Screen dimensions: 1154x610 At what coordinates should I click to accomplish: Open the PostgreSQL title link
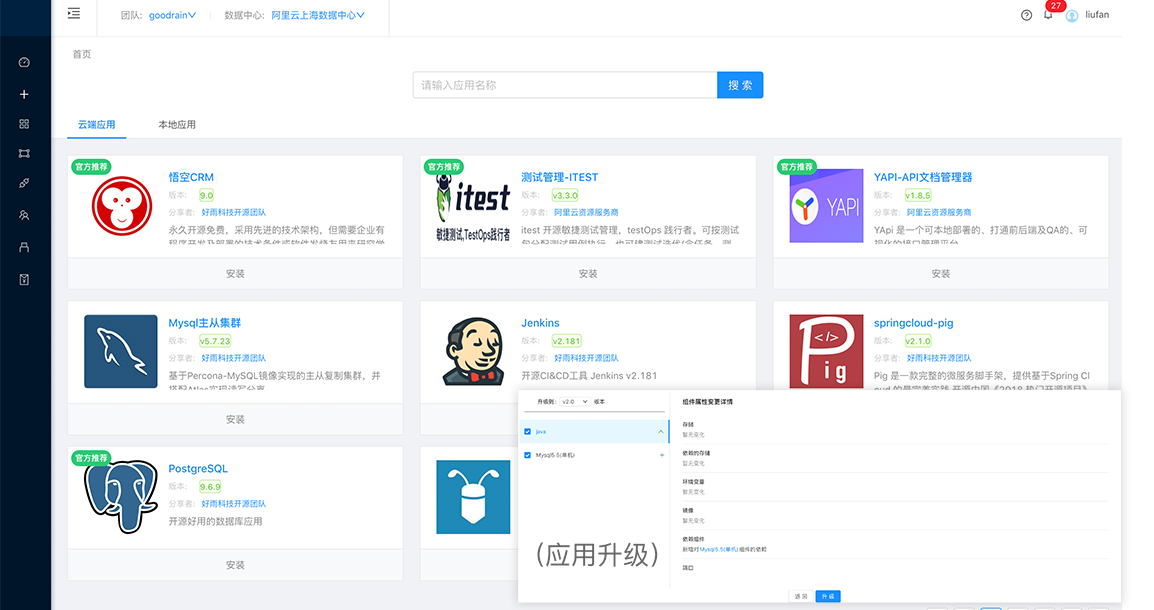(x=198, y=469)
